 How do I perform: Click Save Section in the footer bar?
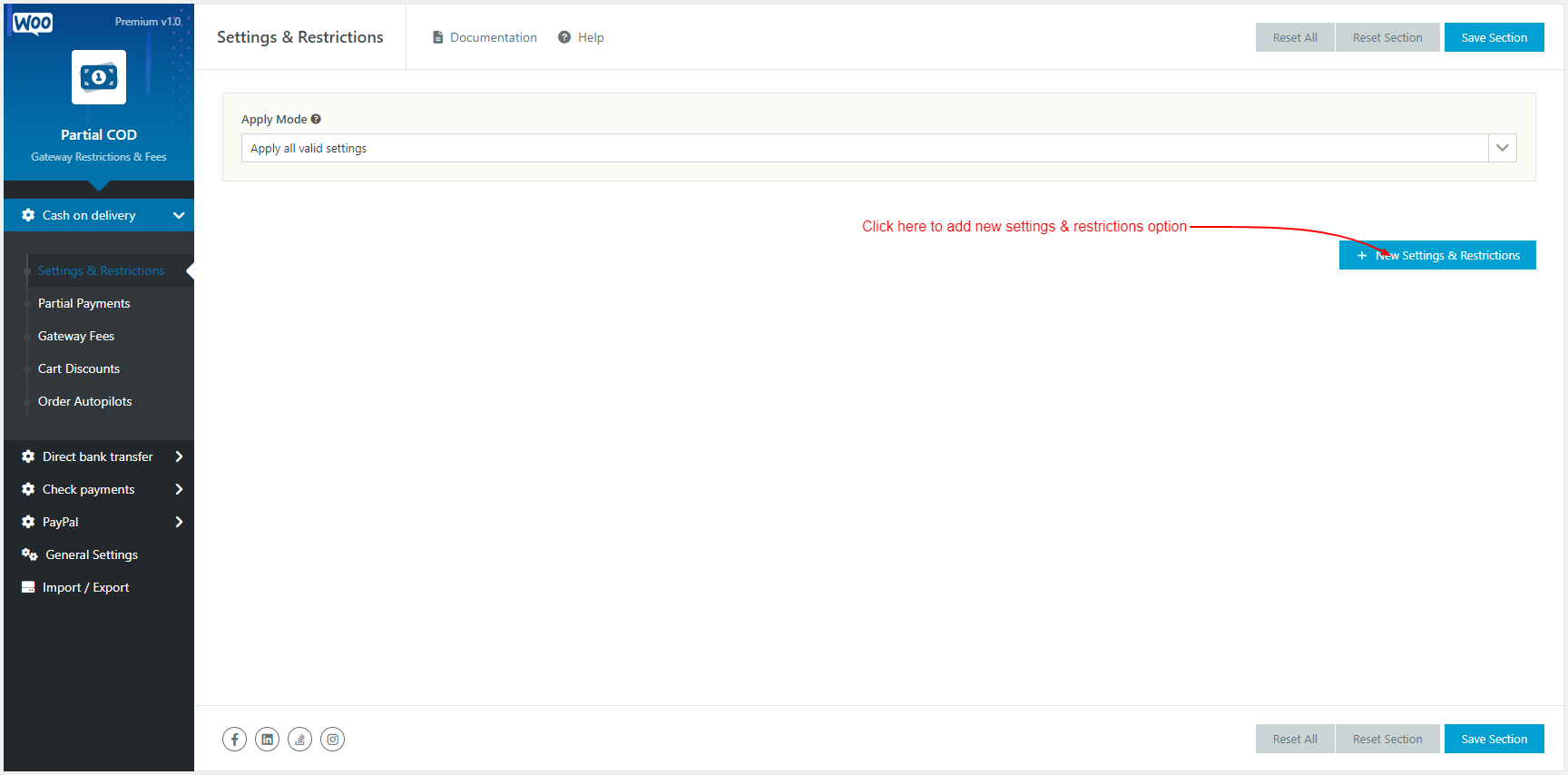point(1494,739)
